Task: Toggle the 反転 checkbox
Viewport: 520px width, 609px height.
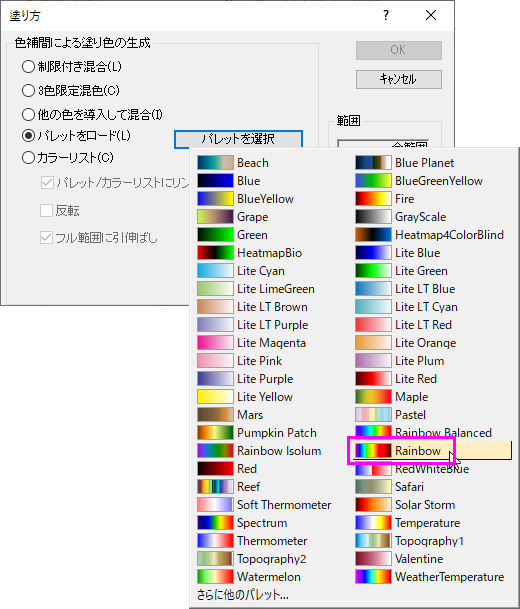Action: (x=47, y=211)
